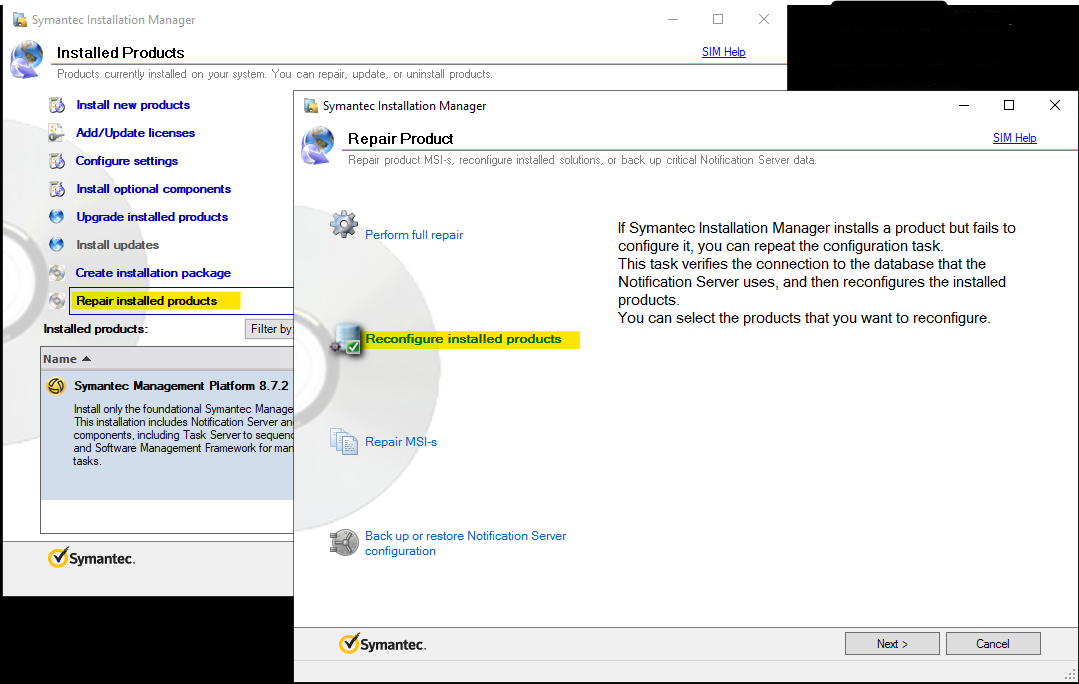Viewport: 1079px width, 684px height.
Task: Click the disc icon next to Create installation package
Action: click(x=57, y=273)
